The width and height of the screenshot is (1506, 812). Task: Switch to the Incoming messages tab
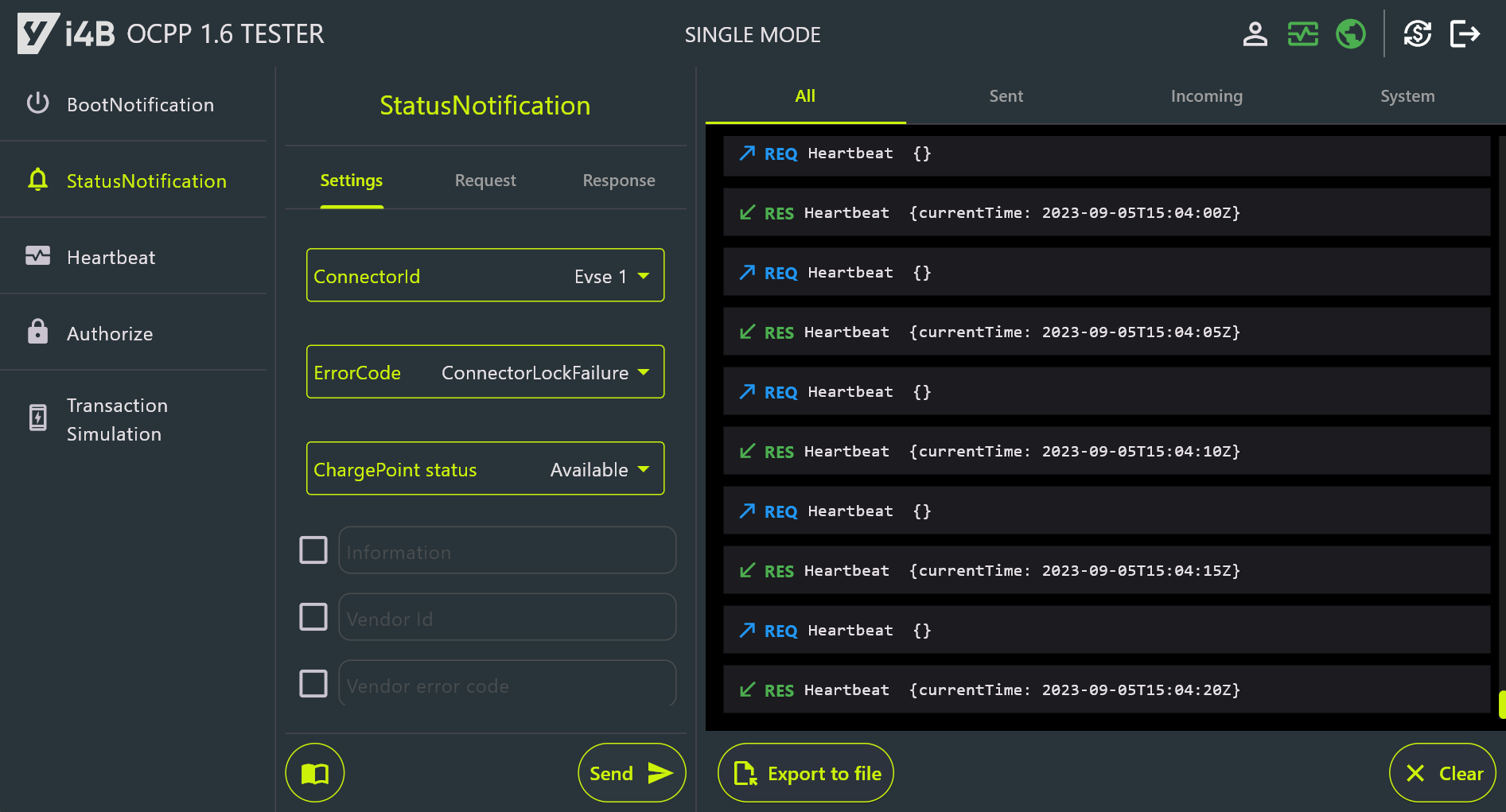(x=1206, y=95)
